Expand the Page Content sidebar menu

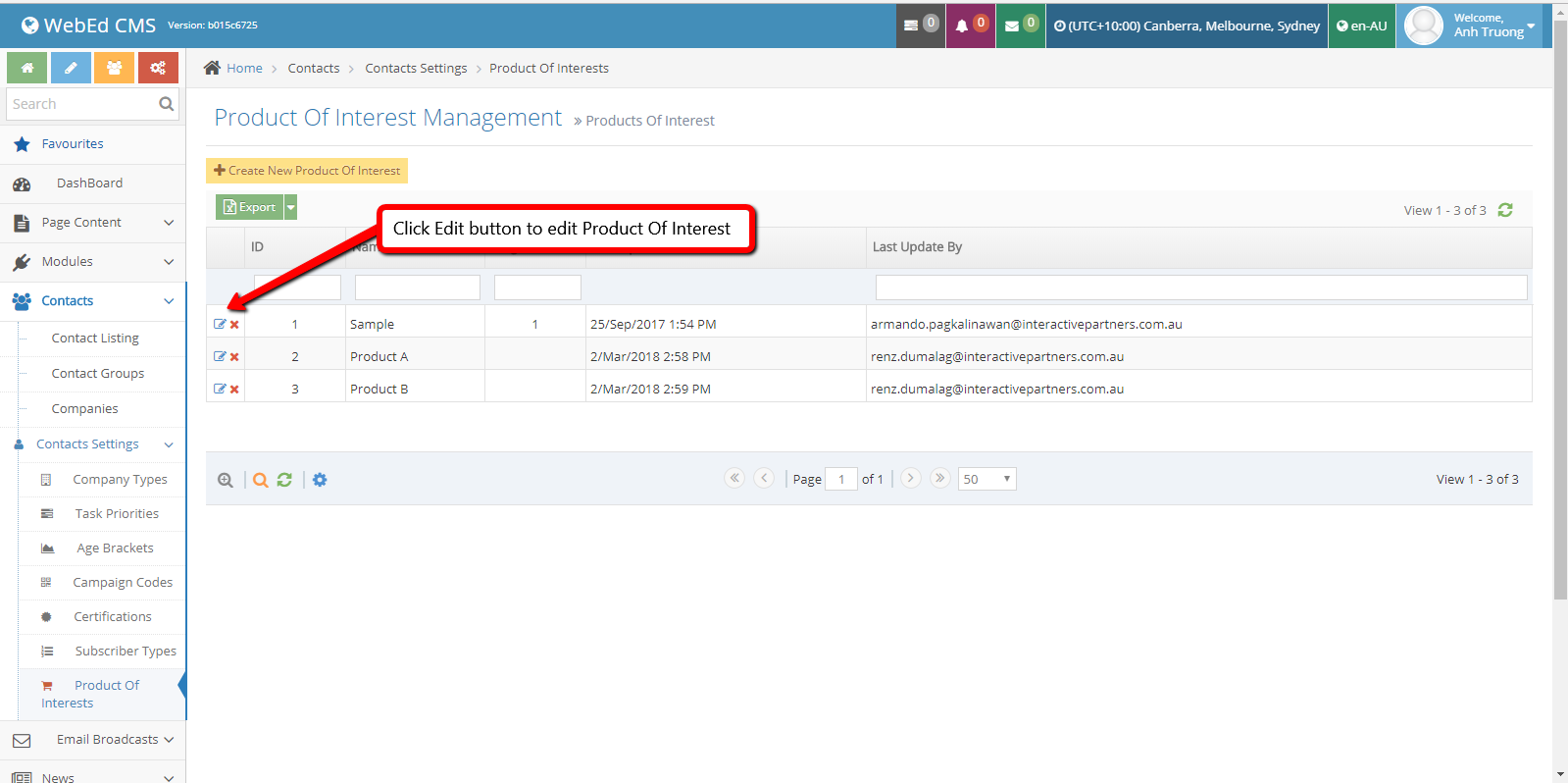92,223
